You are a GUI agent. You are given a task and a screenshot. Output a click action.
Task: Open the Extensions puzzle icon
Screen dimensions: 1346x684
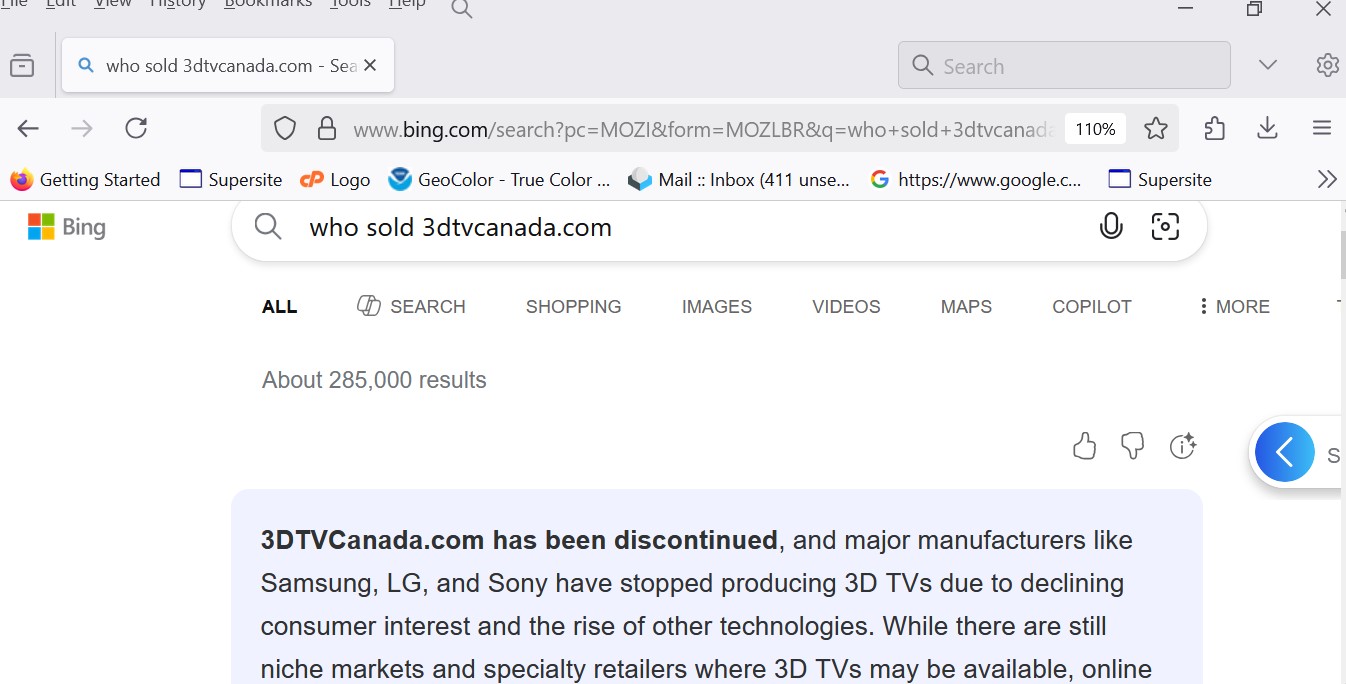(x=1214, y=128)
